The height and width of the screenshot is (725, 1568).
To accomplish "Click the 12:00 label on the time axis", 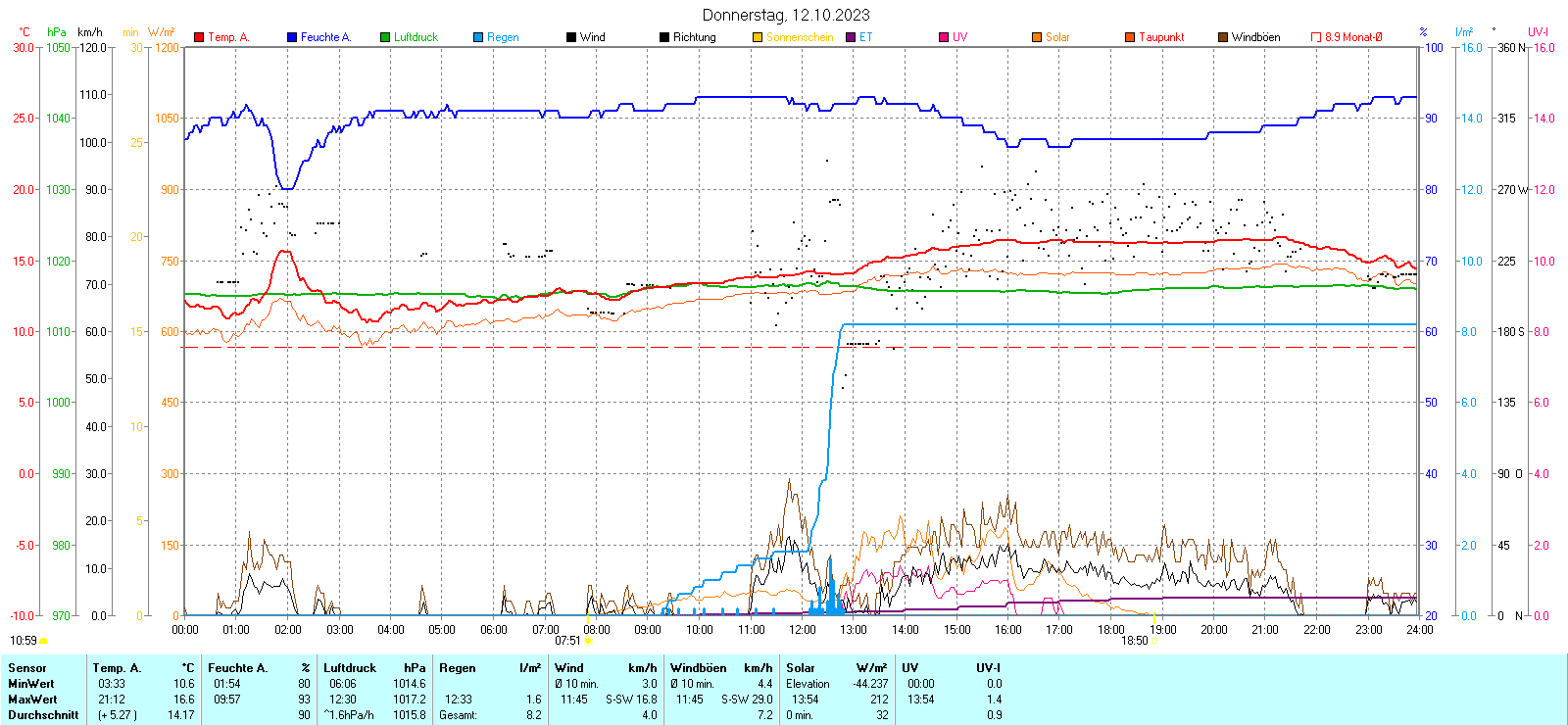I will pyautogui.click(x=802, y=630).
